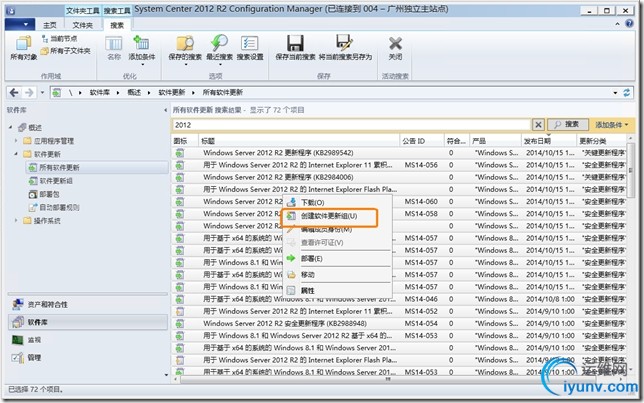This screenshot has width=644, height=403.
Task: Sort by the 公告 ID column header
Action: [x=421, y=141]
